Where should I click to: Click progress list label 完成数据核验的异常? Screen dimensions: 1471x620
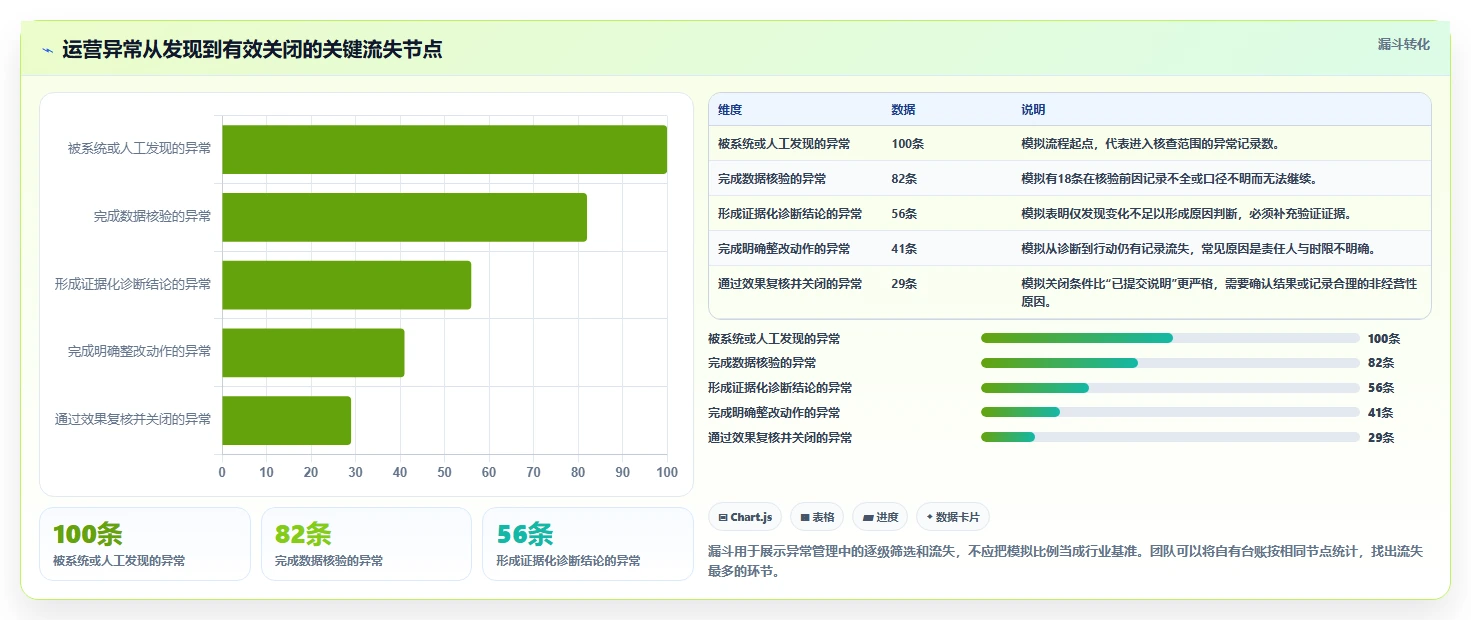(x=762, y=363)
